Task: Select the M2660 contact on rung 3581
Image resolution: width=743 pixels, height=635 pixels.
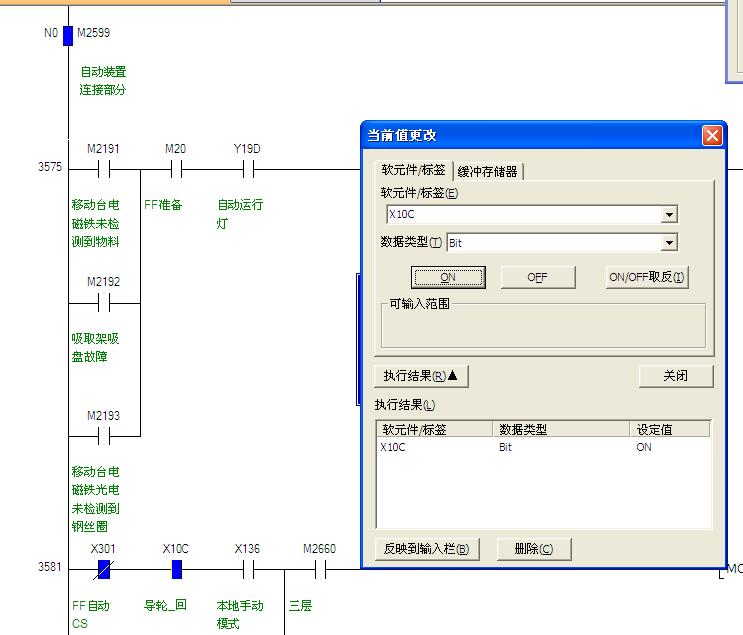Action: [x=319, y=570]
